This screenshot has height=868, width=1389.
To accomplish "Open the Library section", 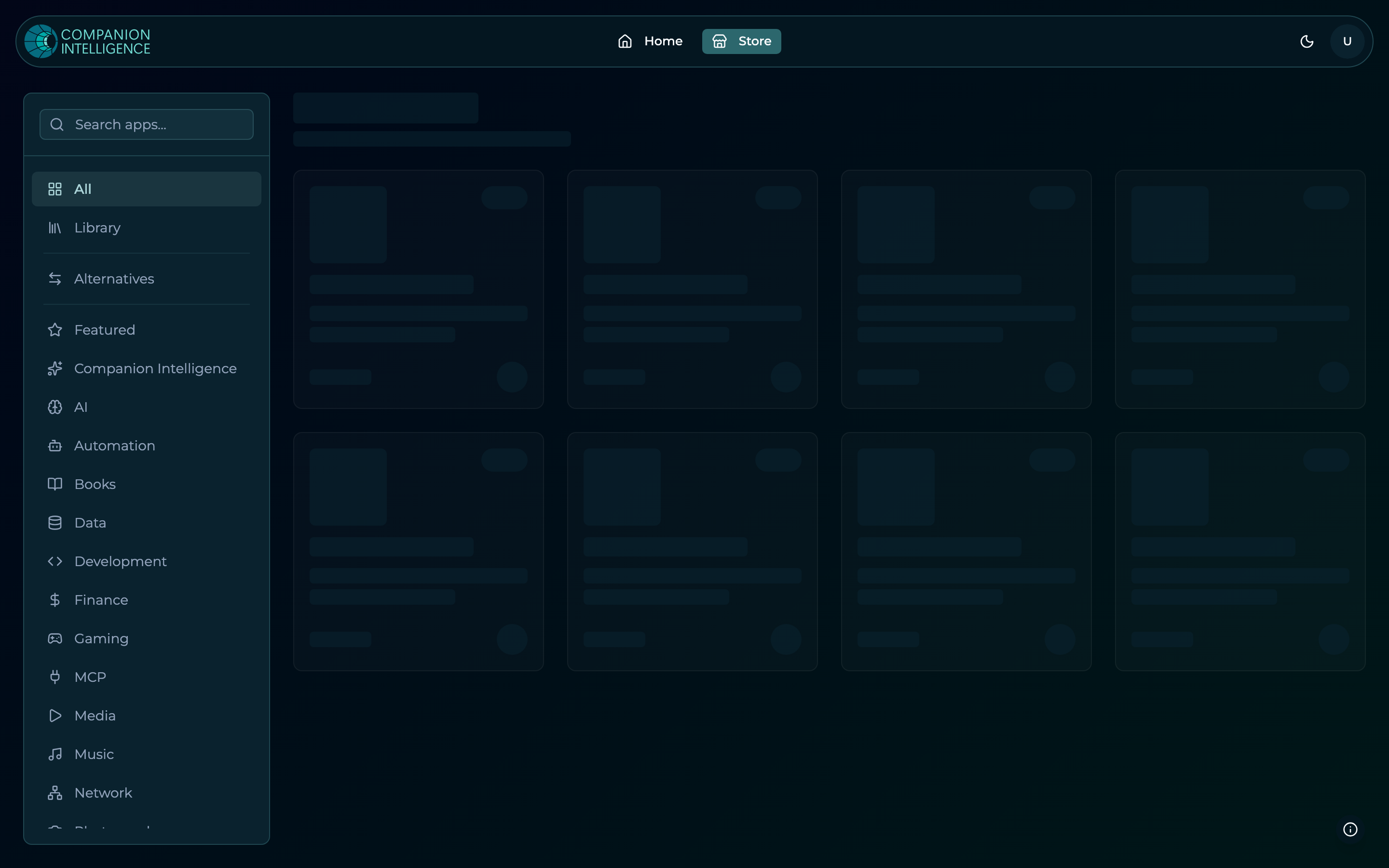I will [146, 228].
